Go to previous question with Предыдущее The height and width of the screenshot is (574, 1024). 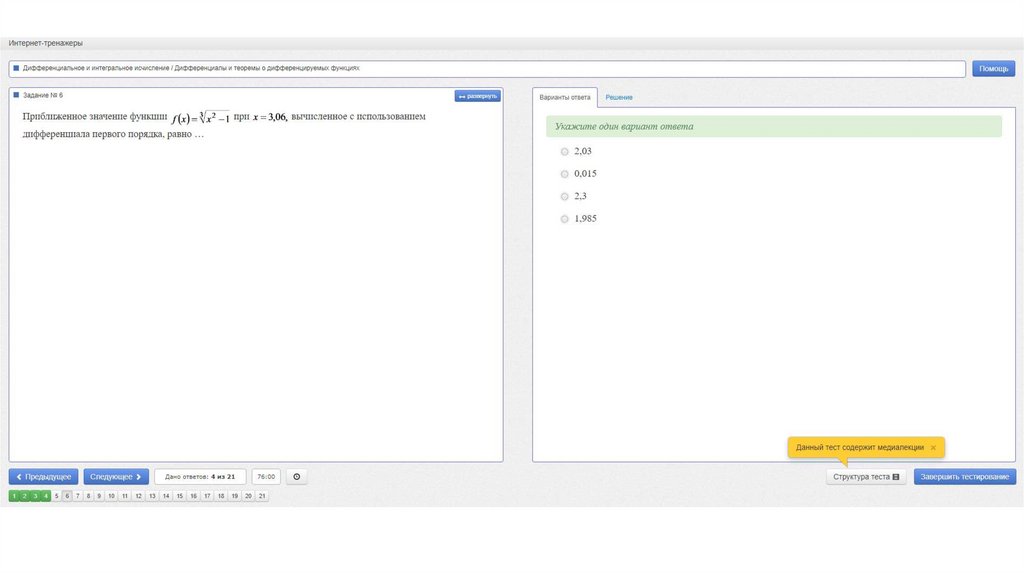(x=43, y=477)
